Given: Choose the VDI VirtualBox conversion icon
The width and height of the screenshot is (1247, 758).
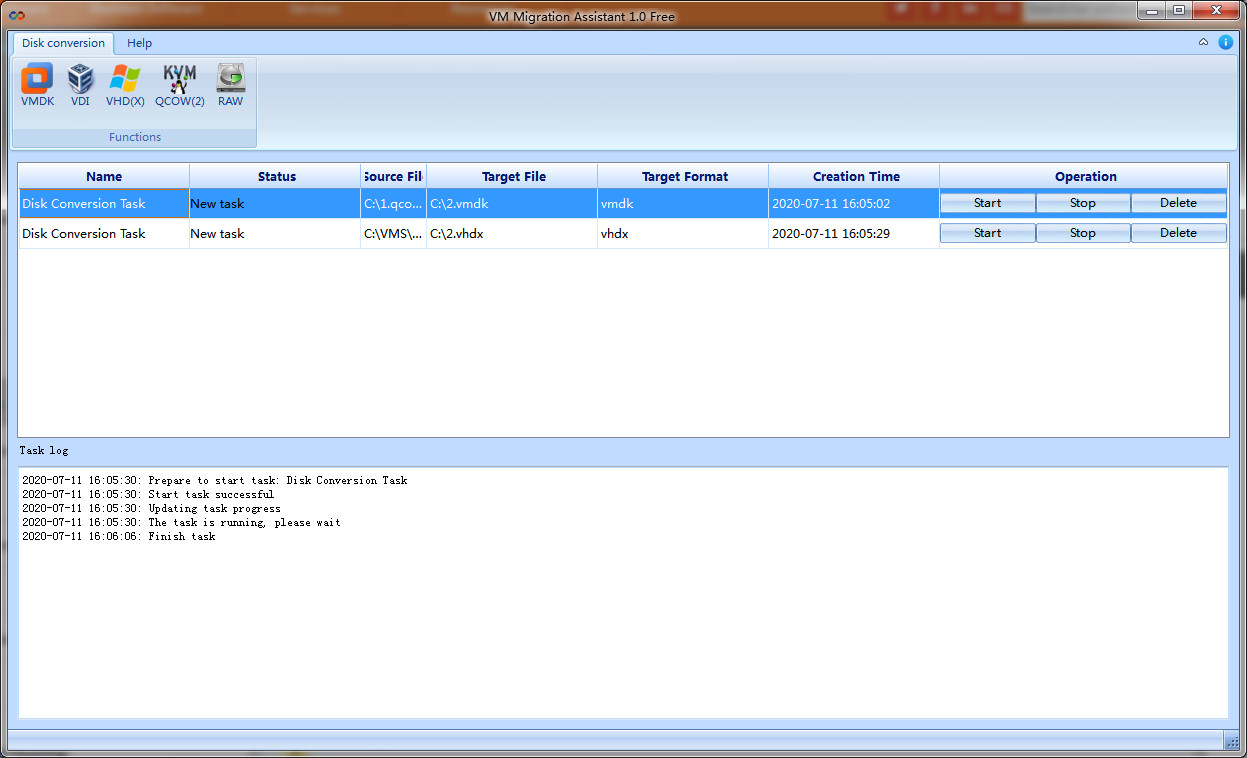Looking at the screenshot, I should pyautogui.click(x=80, y=85).
